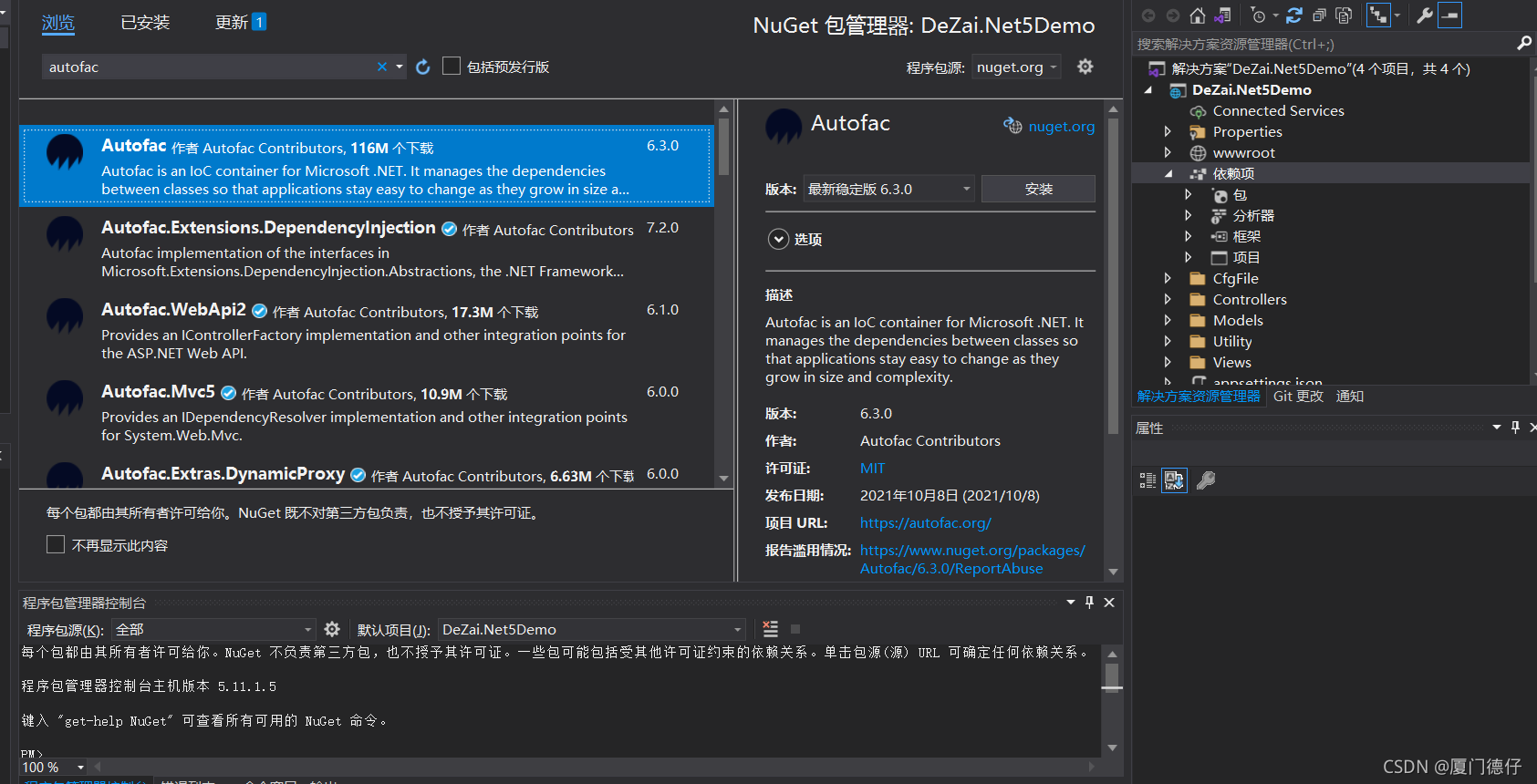Open the ReportAbuse nuget.org link
1537x784 pixels.
[x=972, y=559]
